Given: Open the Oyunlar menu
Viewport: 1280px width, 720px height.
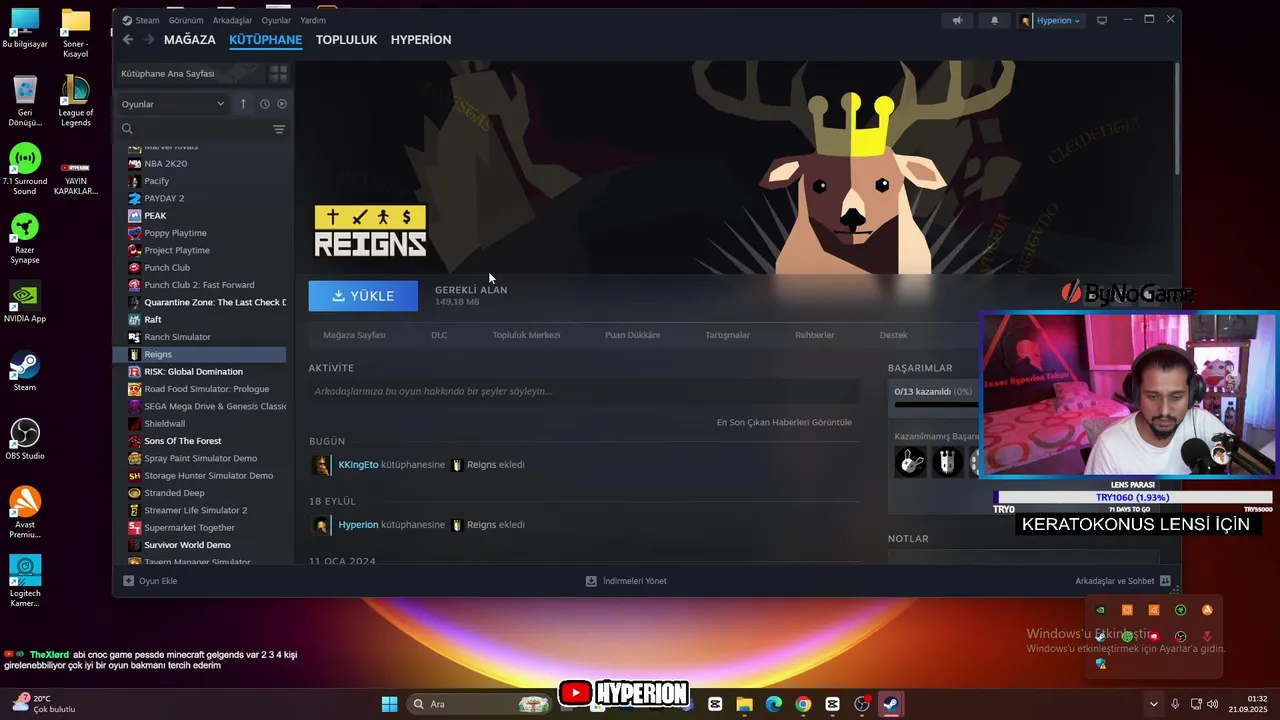Looking at the screenshot, I should [x=276, y=20].
